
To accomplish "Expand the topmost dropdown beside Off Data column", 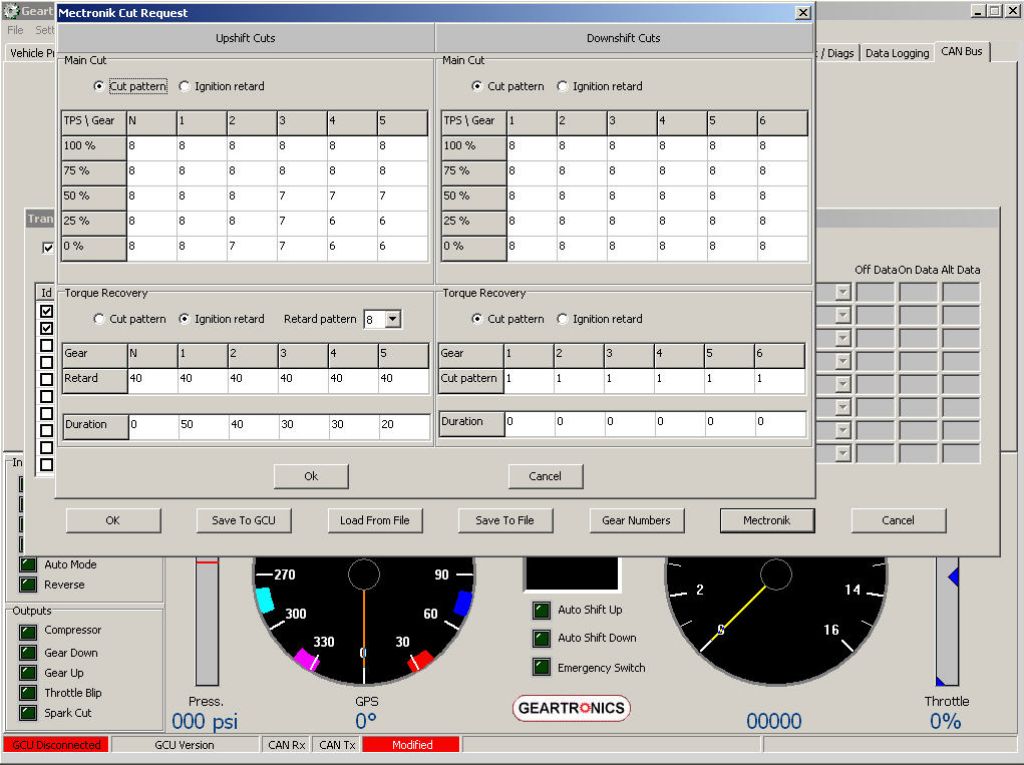I will click(x=842, y=292).
